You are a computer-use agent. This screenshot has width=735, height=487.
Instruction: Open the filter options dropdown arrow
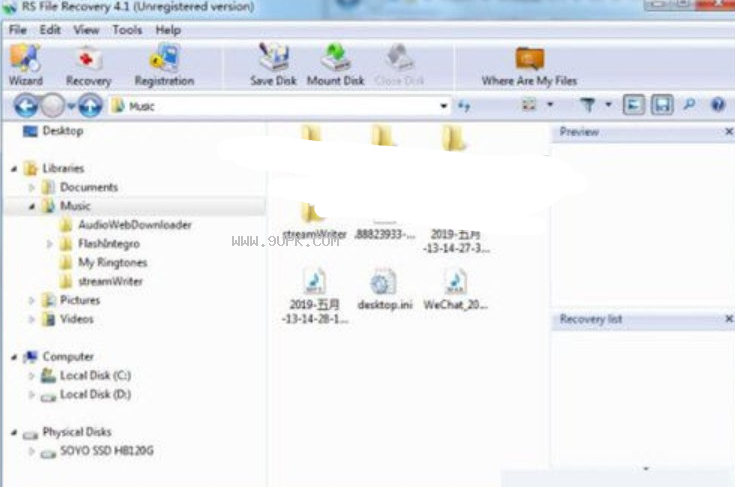coord(608,105)
